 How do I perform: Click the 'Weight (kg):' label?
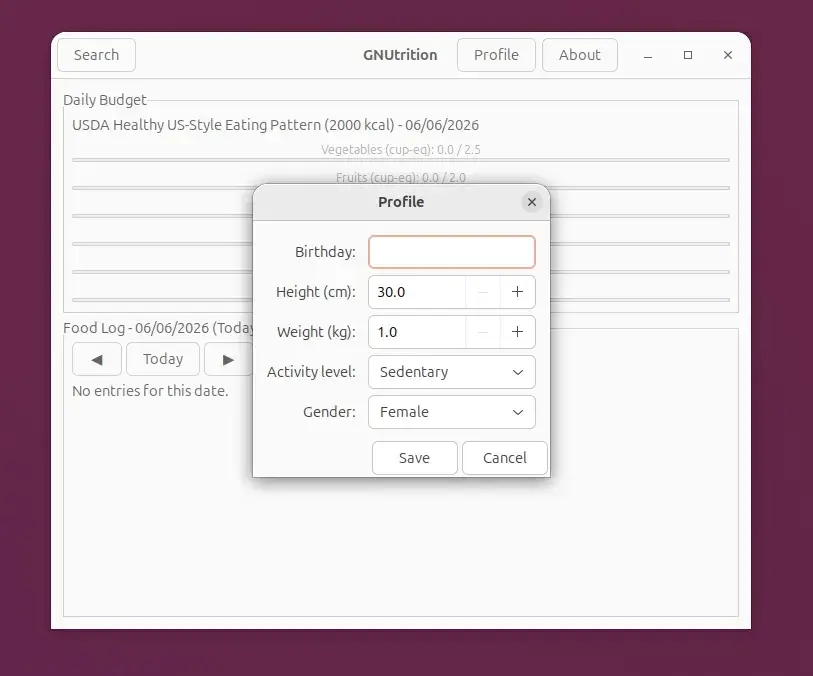(x=316, y=332)
